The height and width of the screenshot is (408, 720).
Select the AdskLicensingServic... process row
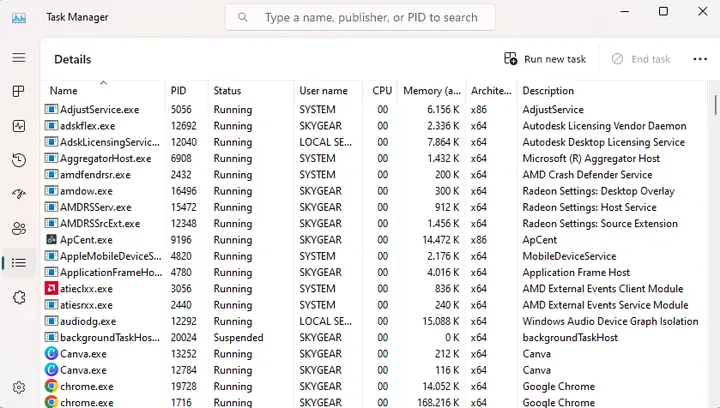374,142
